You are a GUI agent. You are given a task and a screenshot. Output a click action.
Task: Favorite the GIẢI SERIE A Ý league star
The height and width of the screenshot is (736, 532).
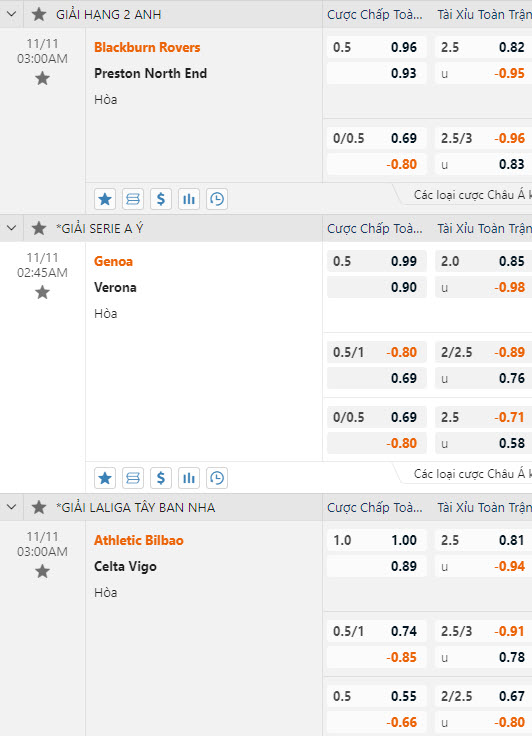click(39, 228)
